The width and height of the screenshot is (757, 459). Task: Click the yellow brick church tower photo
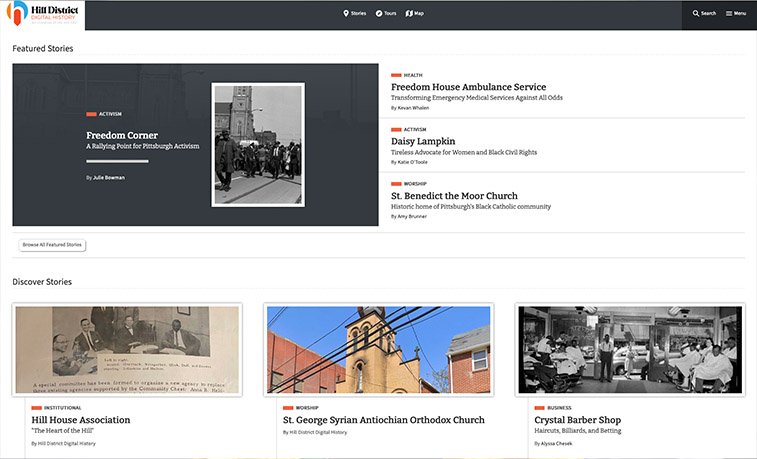(378, 349)
